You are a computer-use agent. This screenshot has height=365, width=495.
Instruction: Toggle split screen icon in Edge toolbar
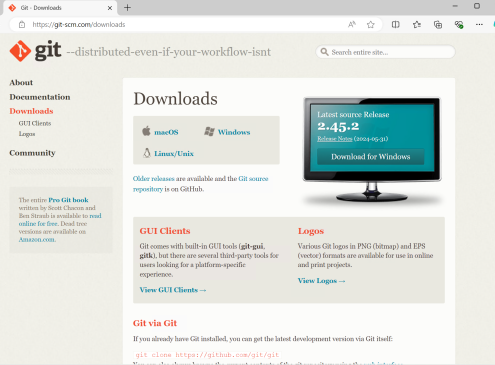[395, 24]
